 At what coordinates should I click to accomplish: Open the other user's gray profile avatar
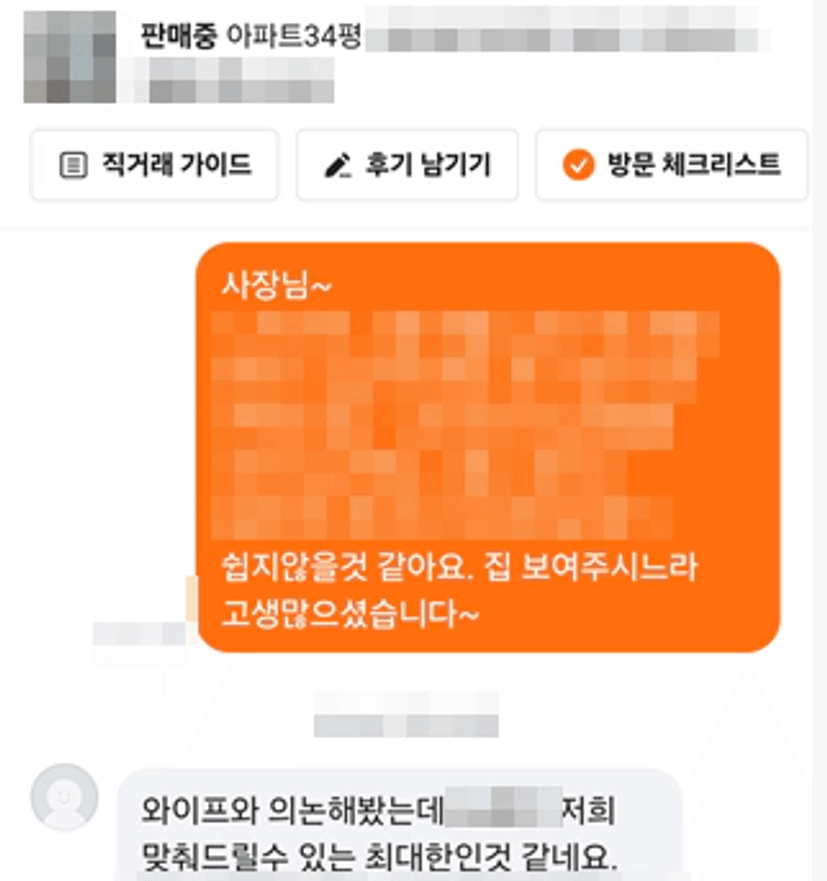click(x=64, y=797)
